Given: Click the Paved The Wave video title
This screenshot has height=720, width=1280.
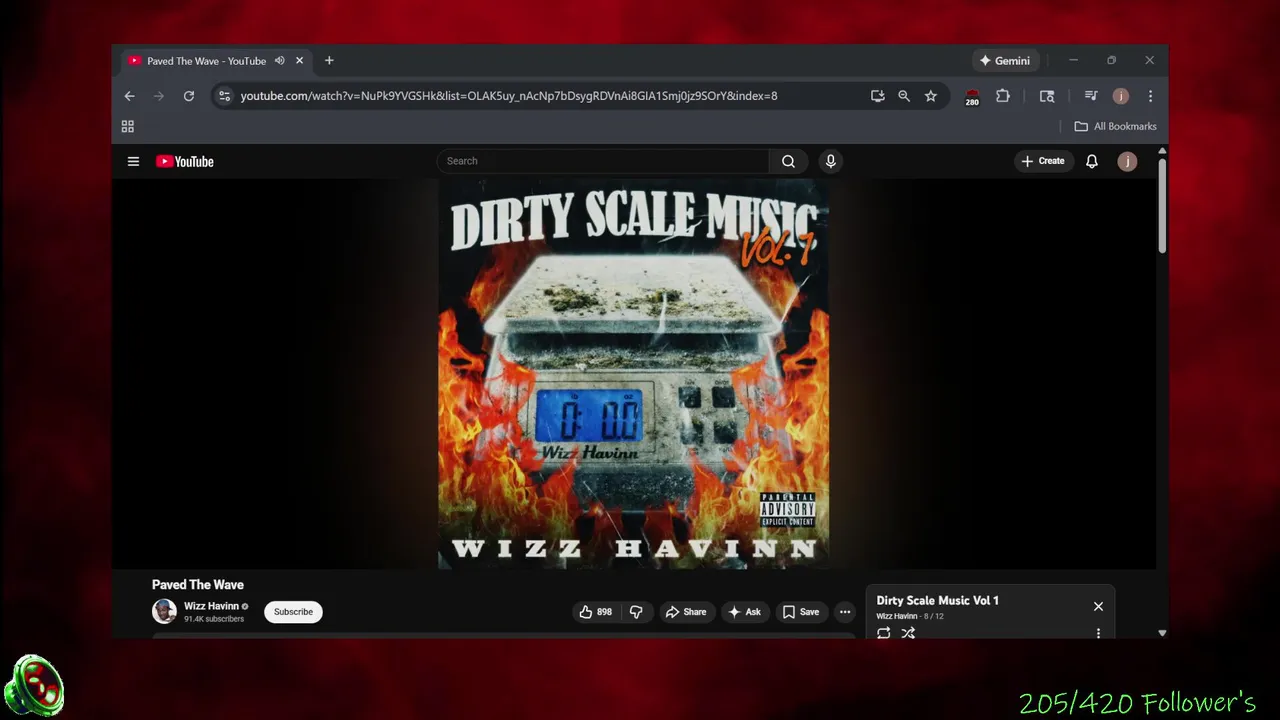Looking at the screenshot, I should point(198,585).
